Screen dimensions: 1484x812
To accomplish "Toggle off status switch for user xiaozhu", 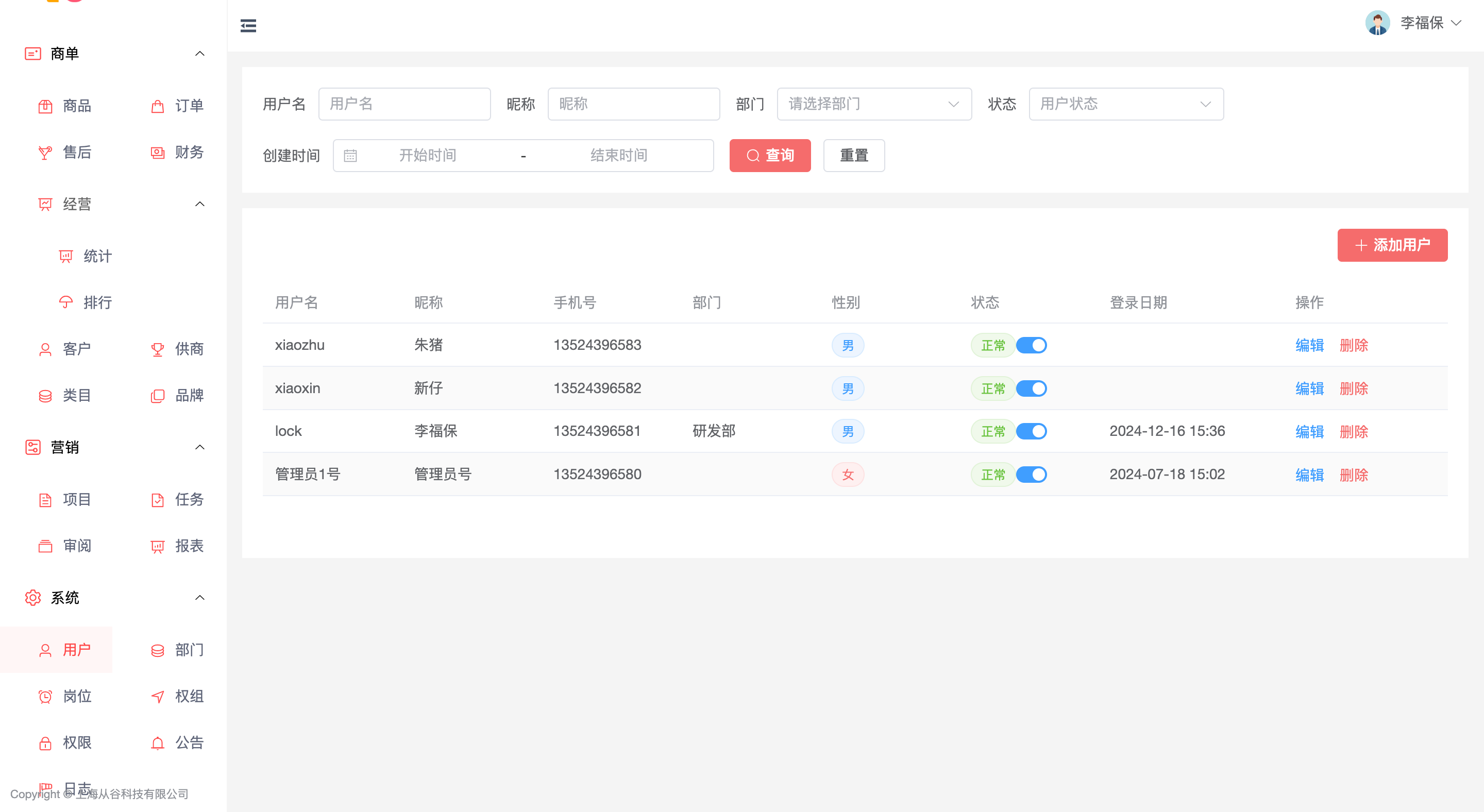I will [1032, 345].
